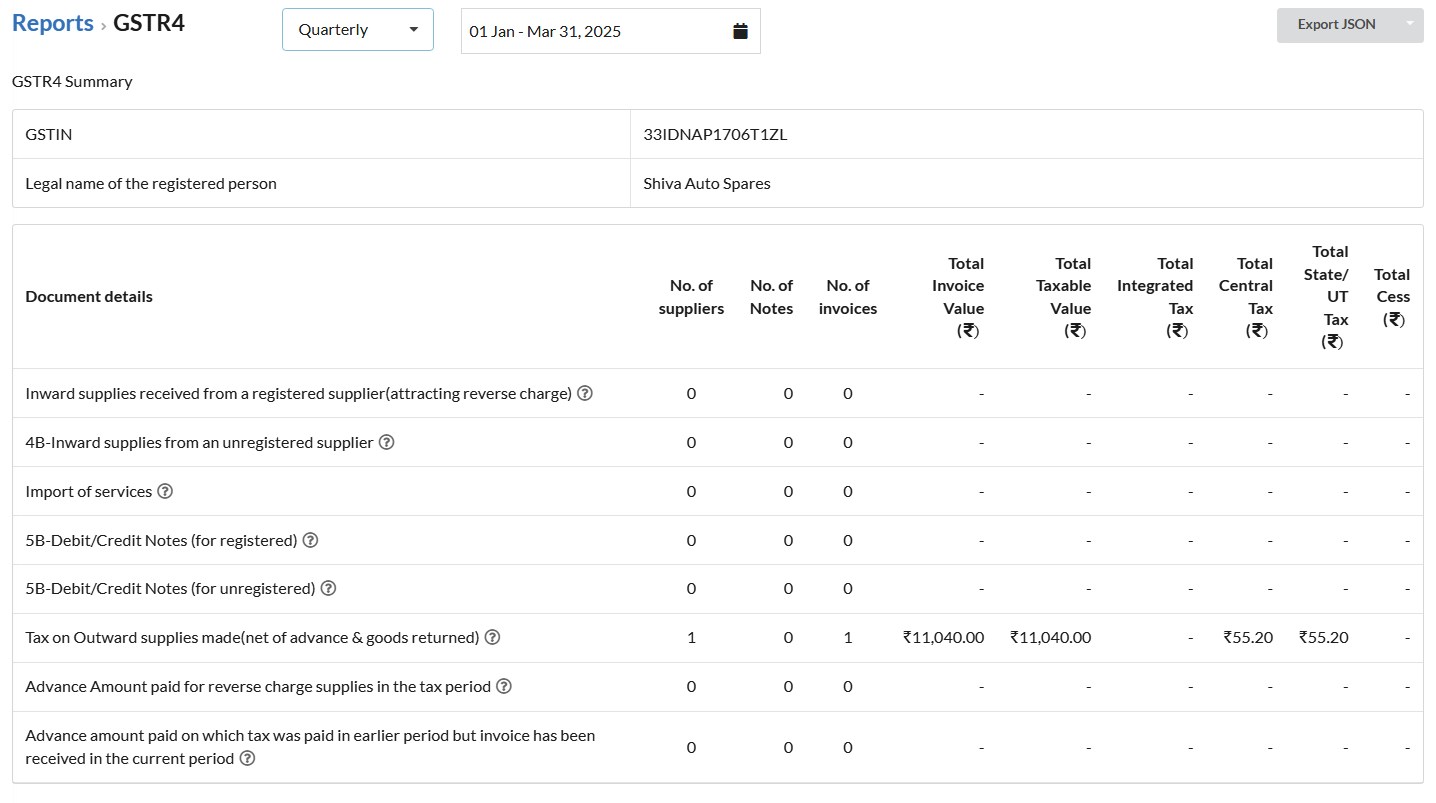Click the GSTIN field label
Screen dimensions: 1436x803
(x=48, y=134)
